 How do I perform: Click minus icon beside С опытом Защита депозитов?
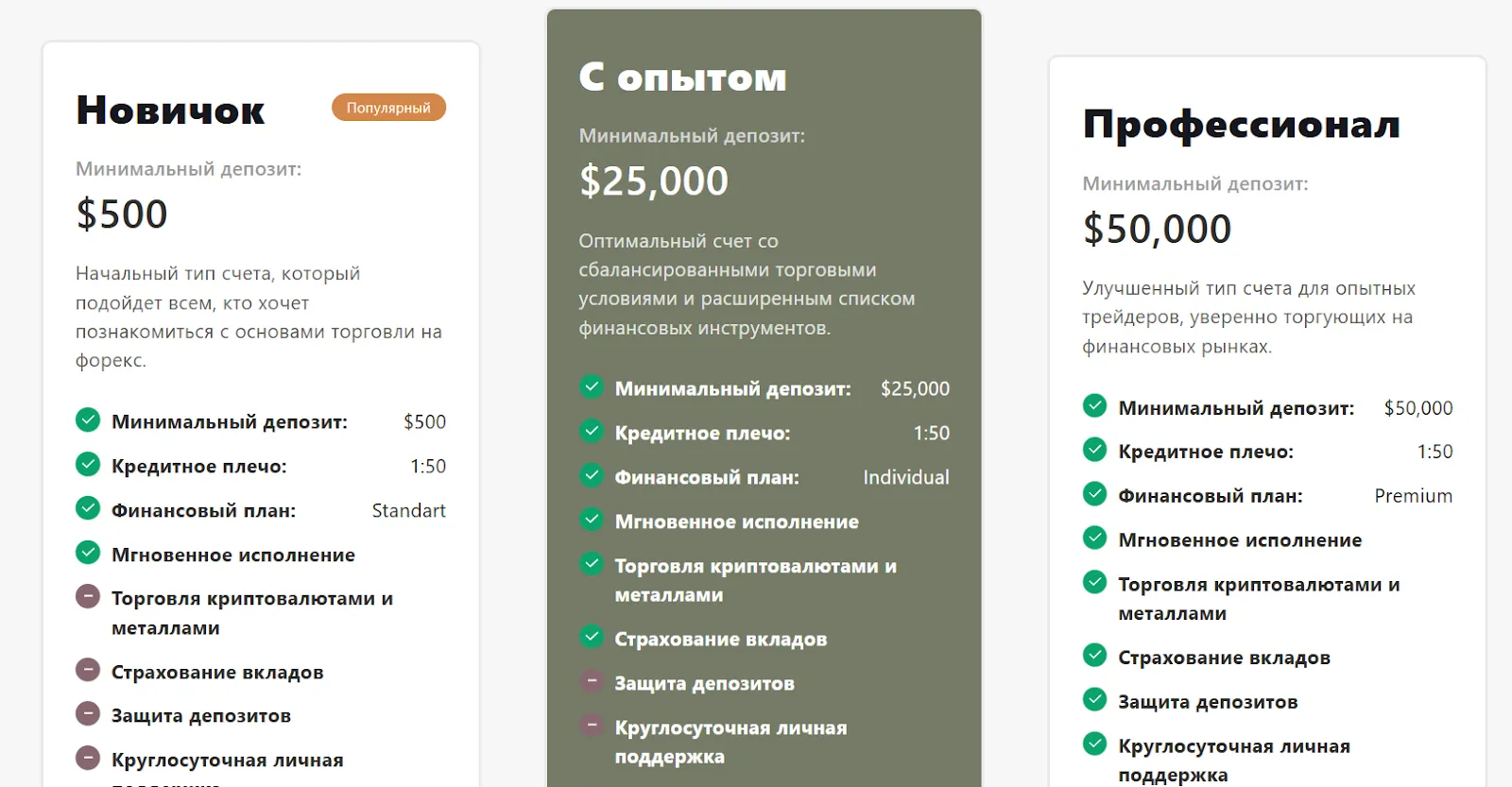click(x=592, y=680)
